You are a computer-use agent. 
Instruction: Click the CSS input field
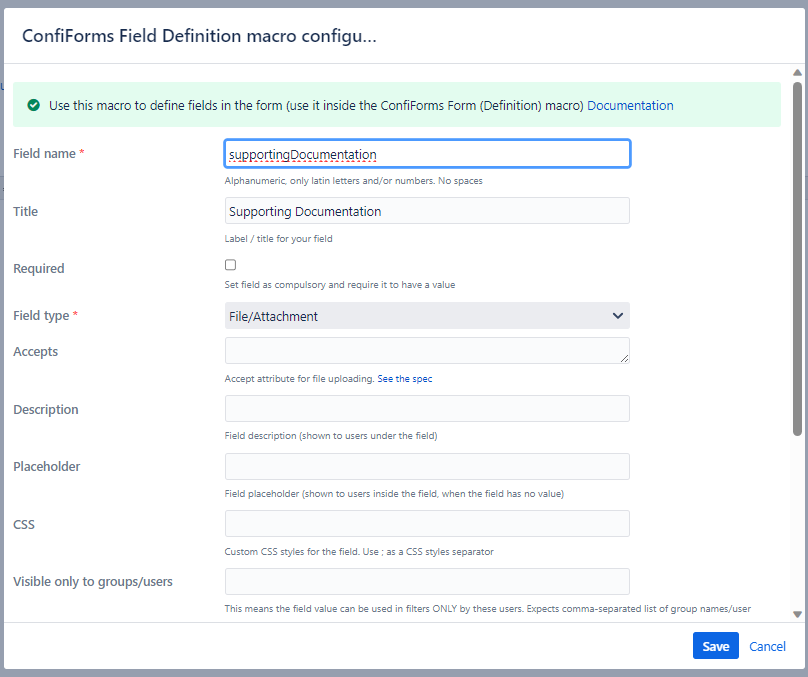click(427, 523)
